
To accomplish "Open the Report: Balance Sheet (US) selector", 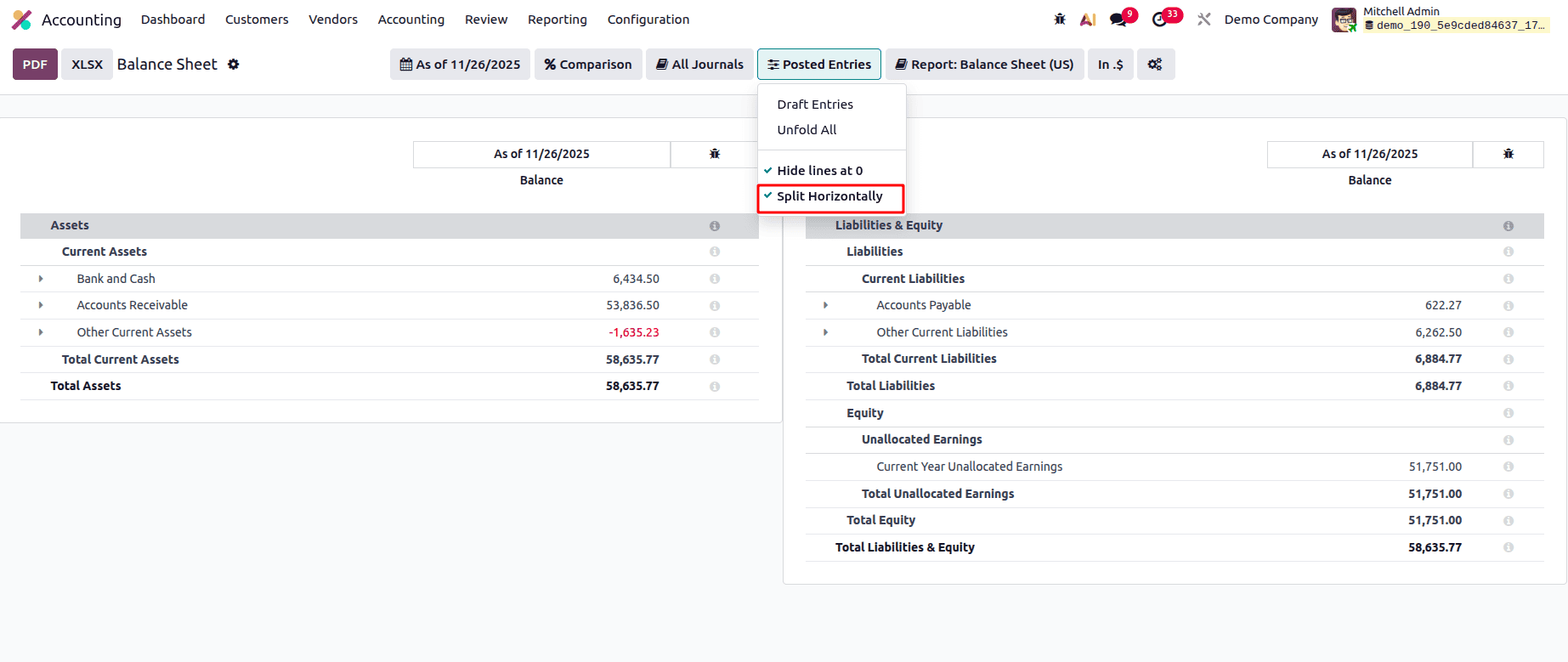I will tap(984, 65).
